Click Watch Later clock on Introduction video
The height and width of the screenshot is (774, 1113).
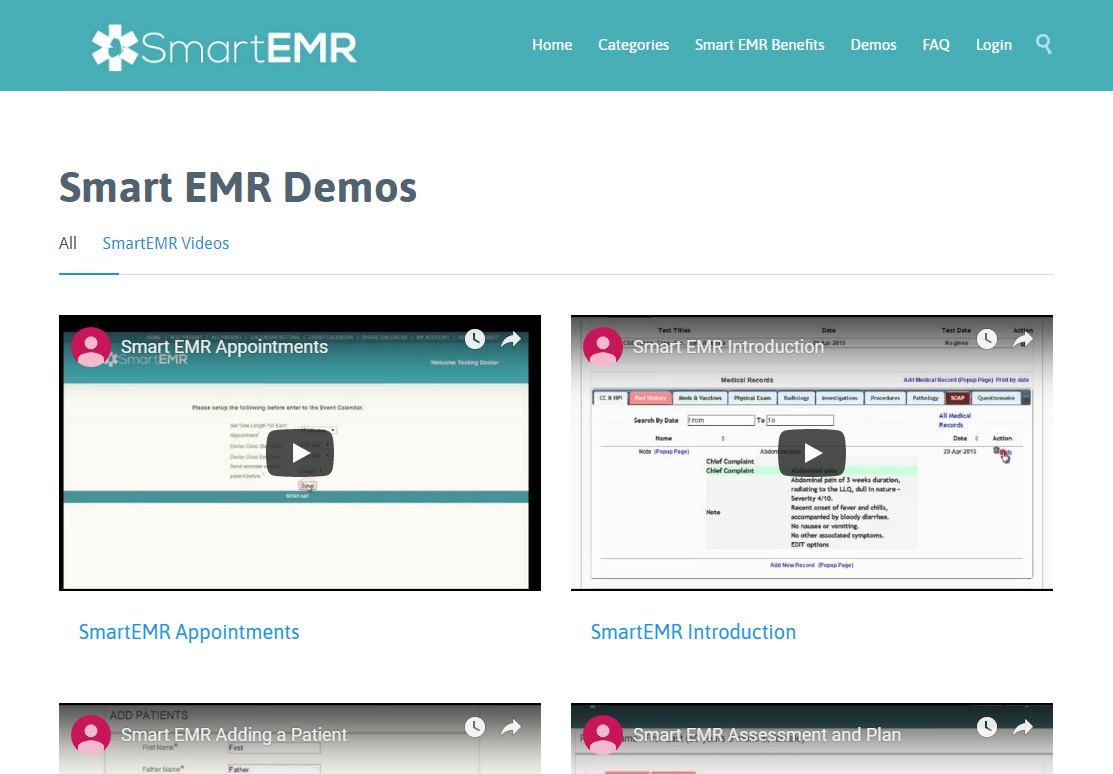click(987, 339)
